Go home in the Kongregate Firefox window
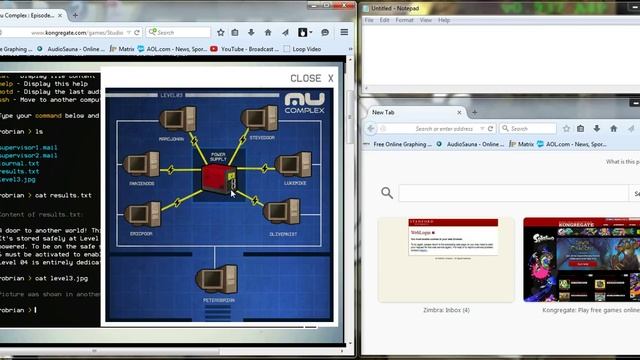Screen dimensions: 640x360 click(268, 32)
